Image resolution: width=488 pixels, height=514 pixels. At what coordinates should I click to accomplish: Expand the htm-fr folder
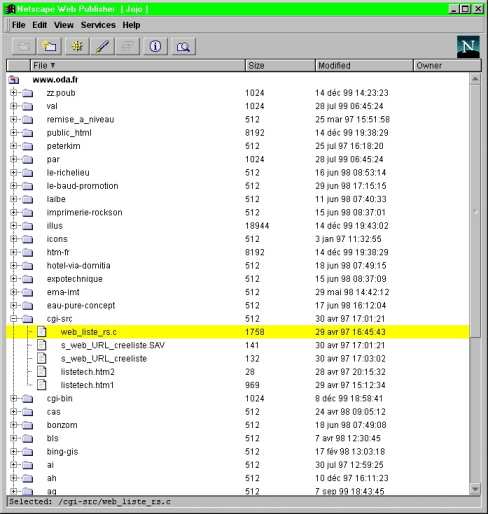click(x=13, y=252)
